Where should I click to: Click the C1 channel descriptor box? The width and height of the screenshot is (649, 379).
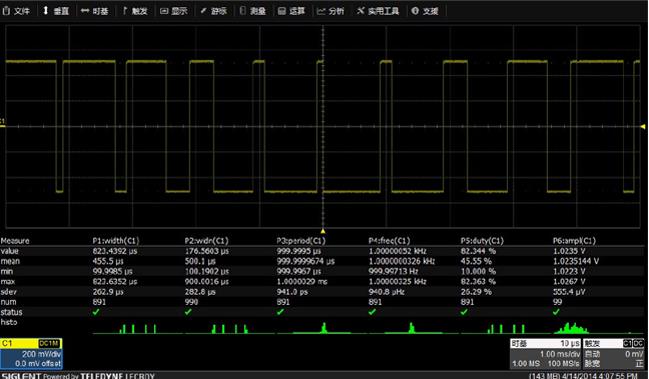31,354
